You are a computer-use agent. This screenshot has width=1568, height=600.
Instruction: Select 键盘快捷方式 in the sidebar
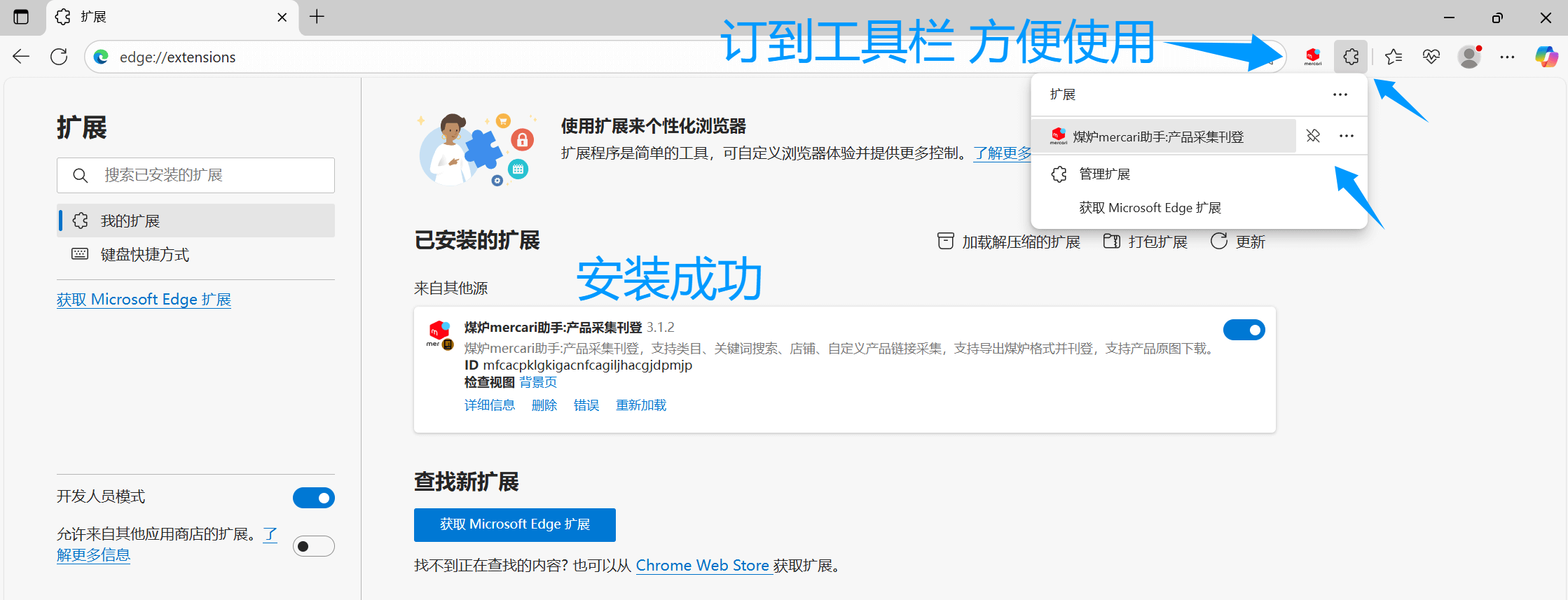pos(195,254)
